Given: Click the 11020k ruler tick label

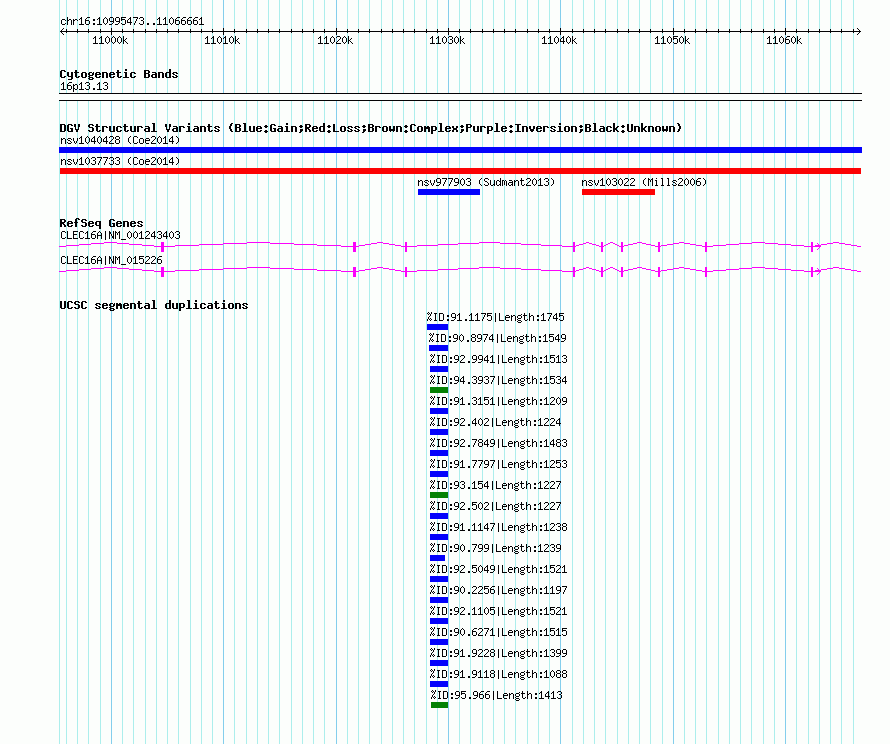Looking at the screenshot, I should [x=335, y=40].
